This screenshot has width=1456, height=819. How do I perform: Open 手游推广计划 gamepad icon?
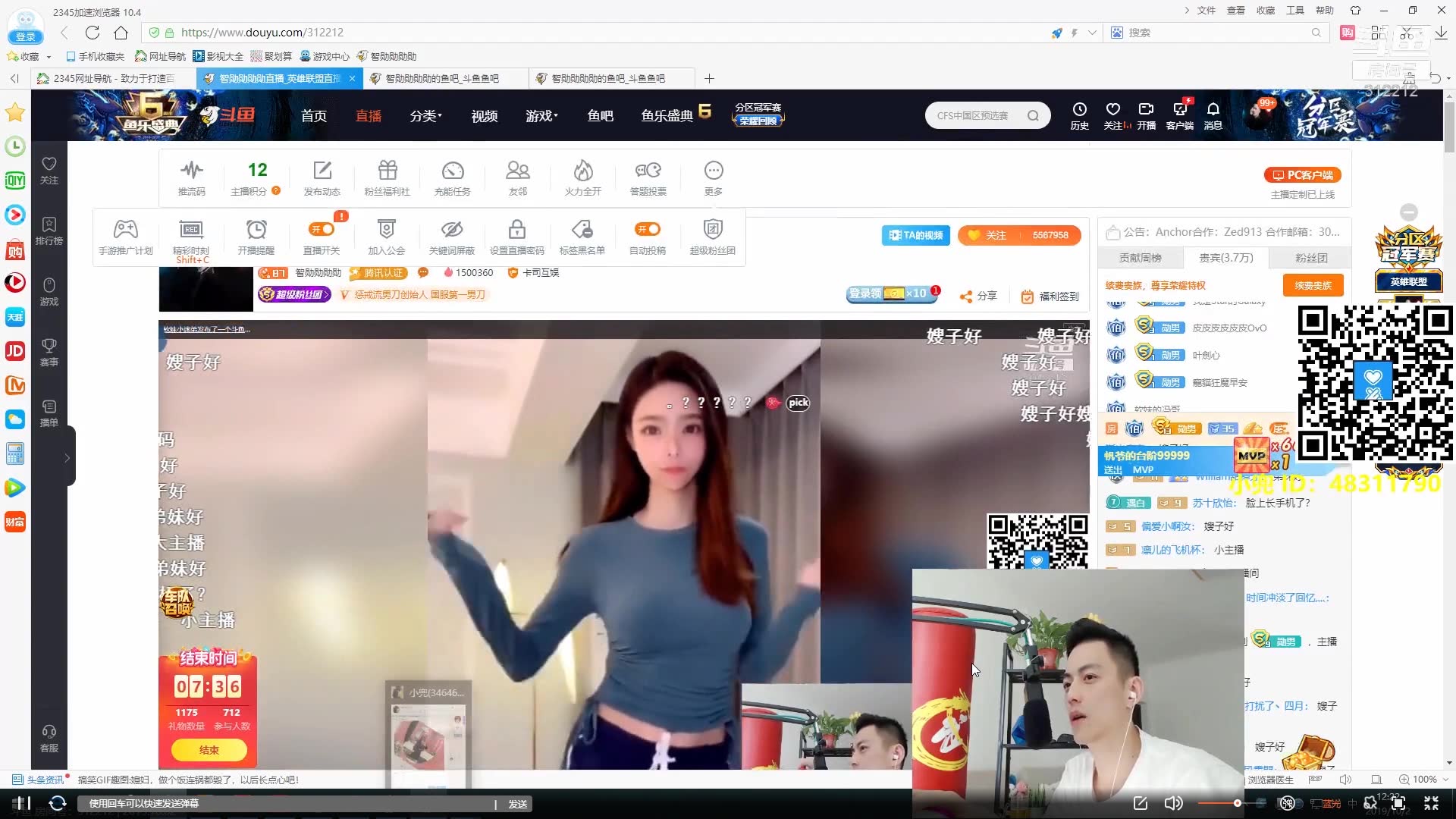click(126, 237)
